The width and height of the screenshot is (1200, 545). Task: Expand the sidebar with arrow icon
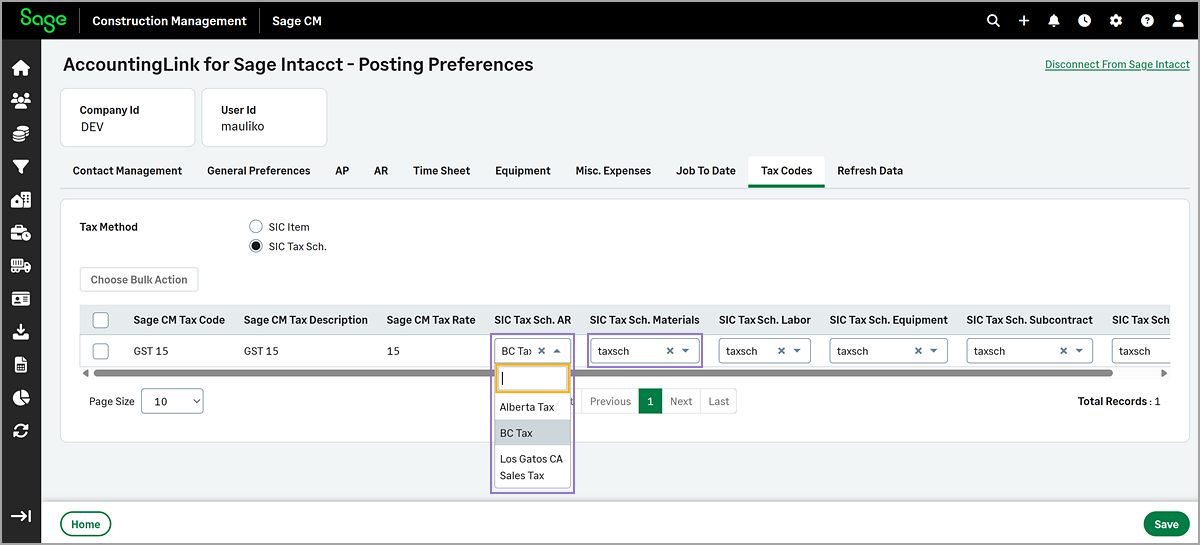click(x=20, y=516)
